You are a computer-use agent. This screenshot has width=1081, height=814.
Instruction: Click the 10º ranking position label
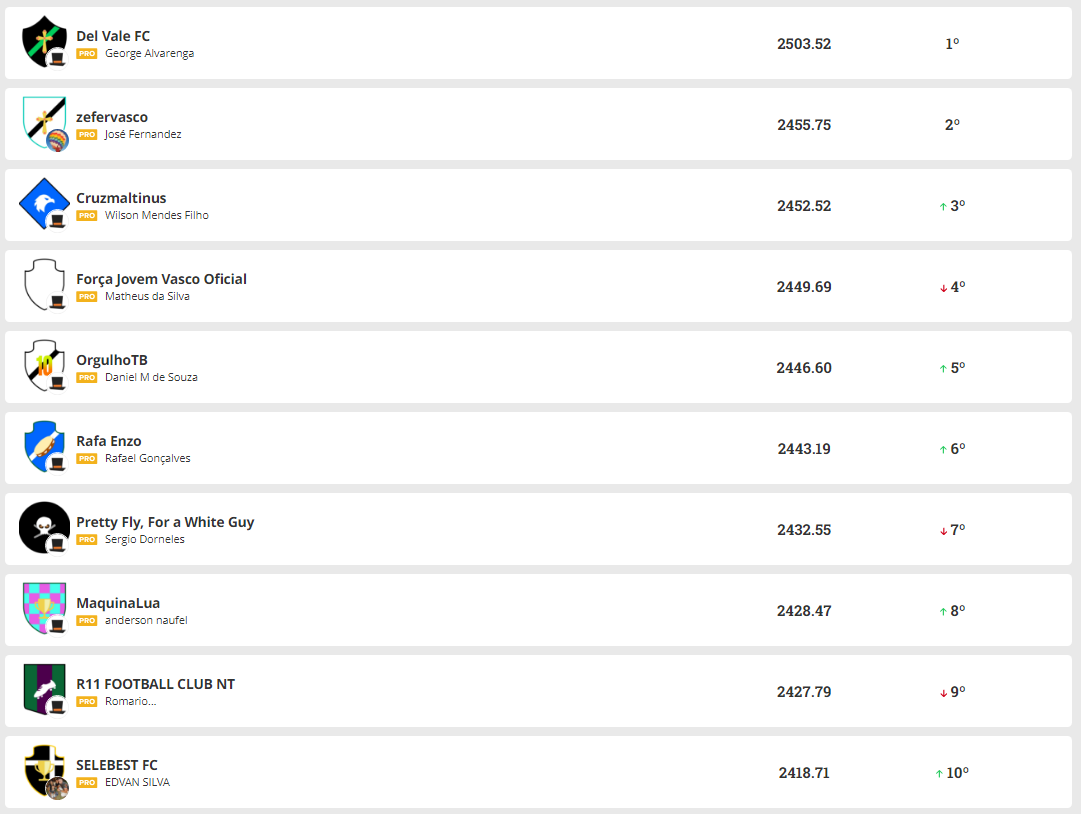point(957,773)
